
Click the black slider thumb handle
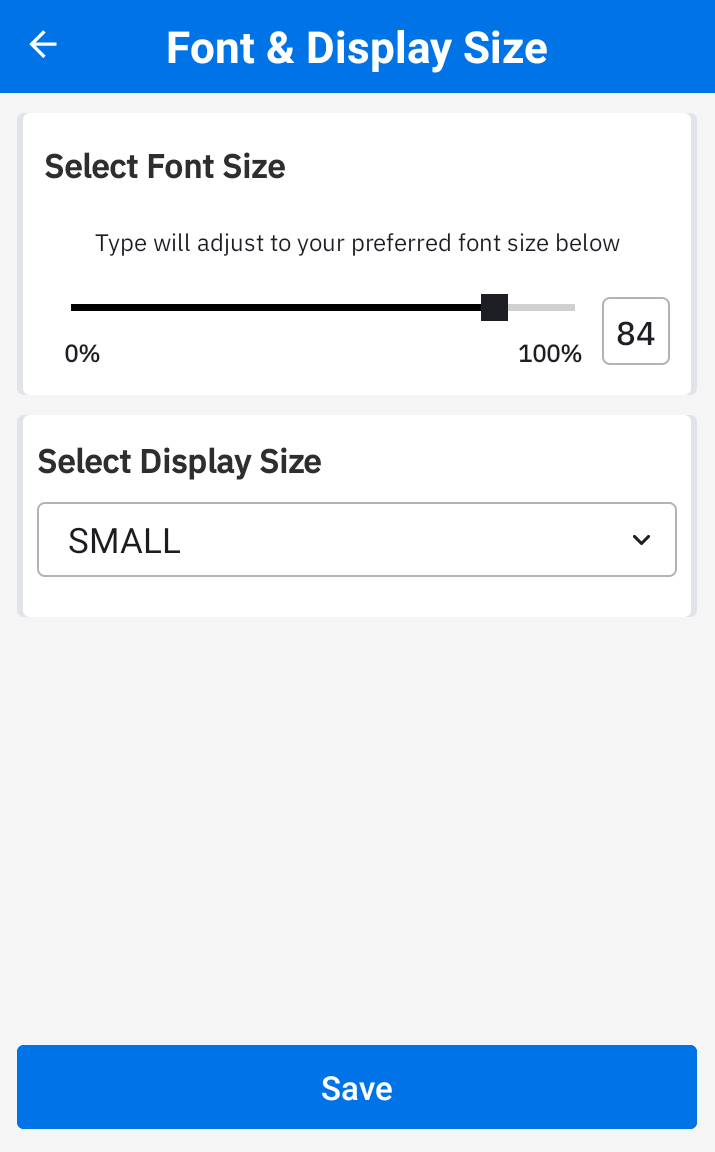tap(495, 307)
